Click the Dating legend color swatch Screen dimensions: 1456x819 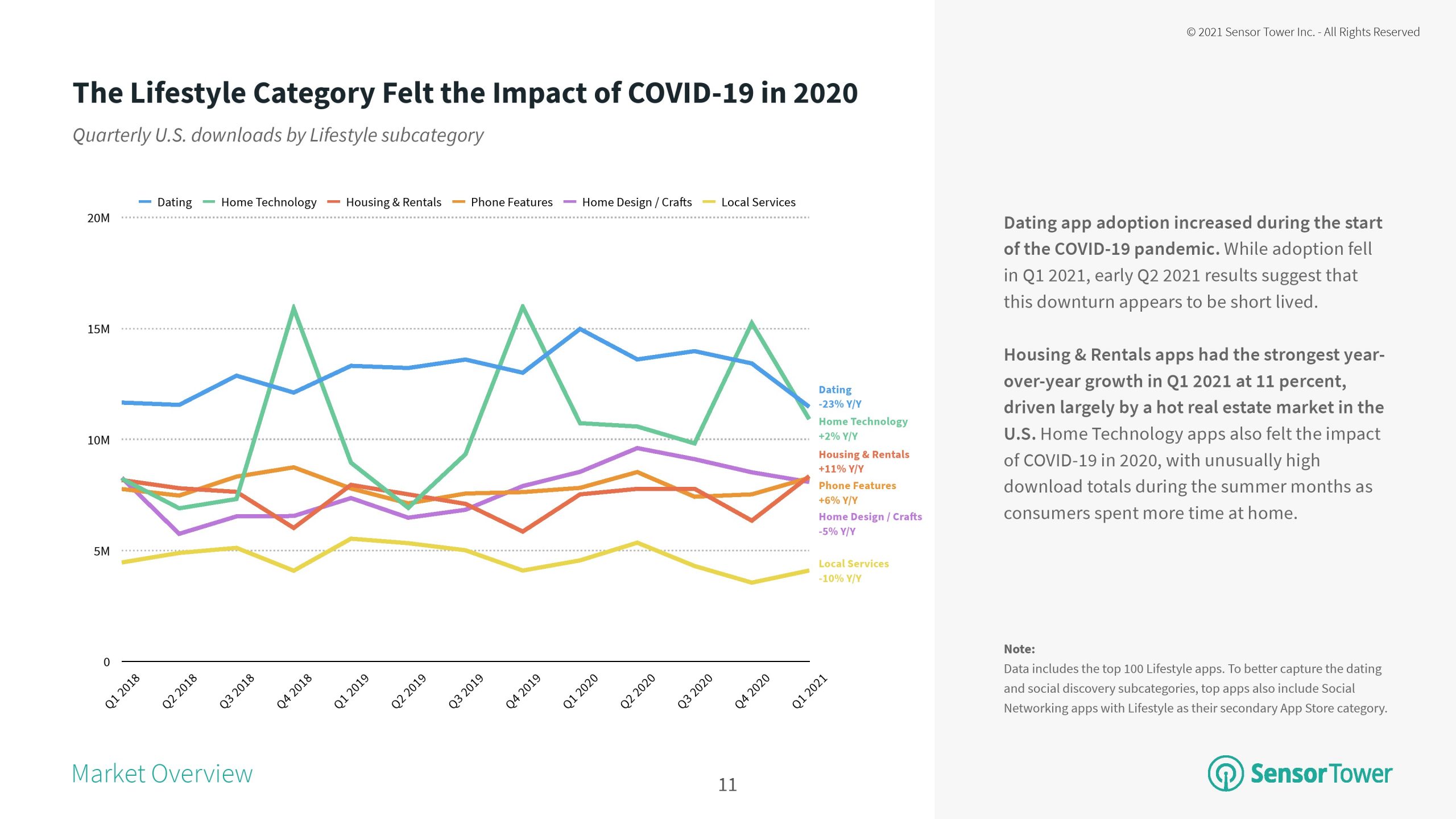pos(144,202)
